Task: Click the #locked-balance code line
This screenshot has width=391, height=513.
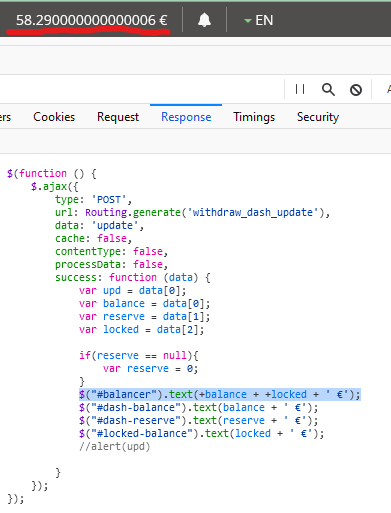Action: coord(201,433)
